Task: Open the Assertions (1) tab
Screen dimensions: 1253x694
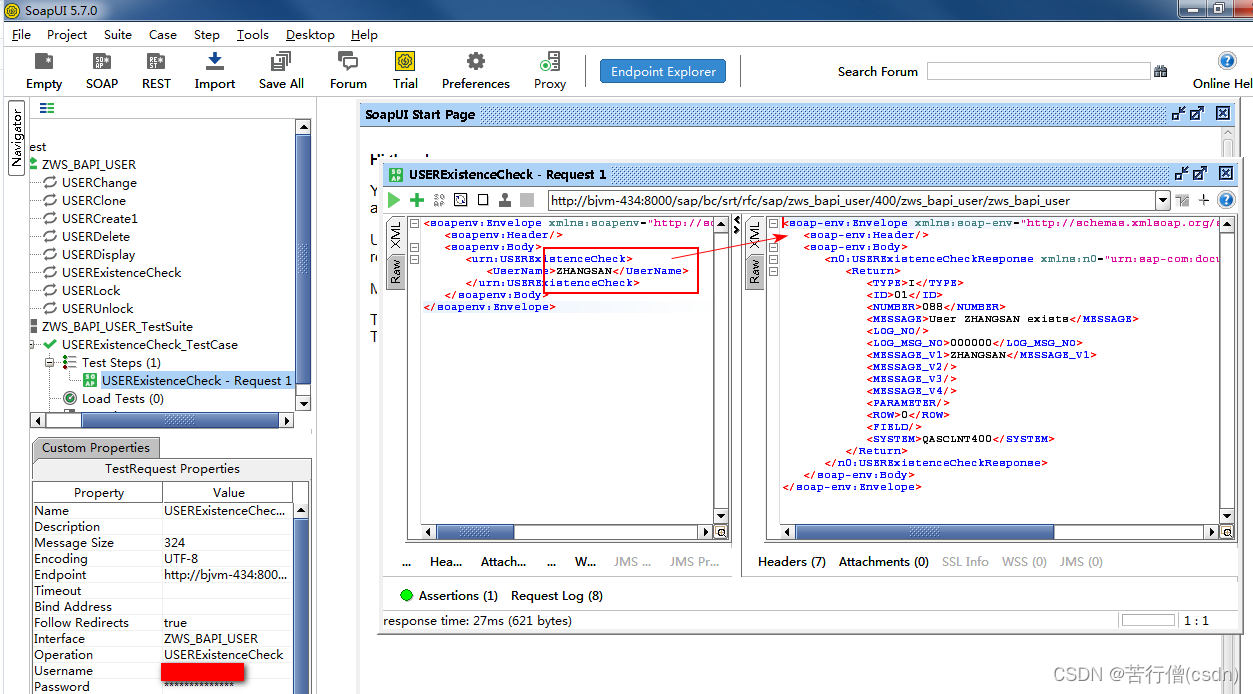Action: tap(448, 595)
